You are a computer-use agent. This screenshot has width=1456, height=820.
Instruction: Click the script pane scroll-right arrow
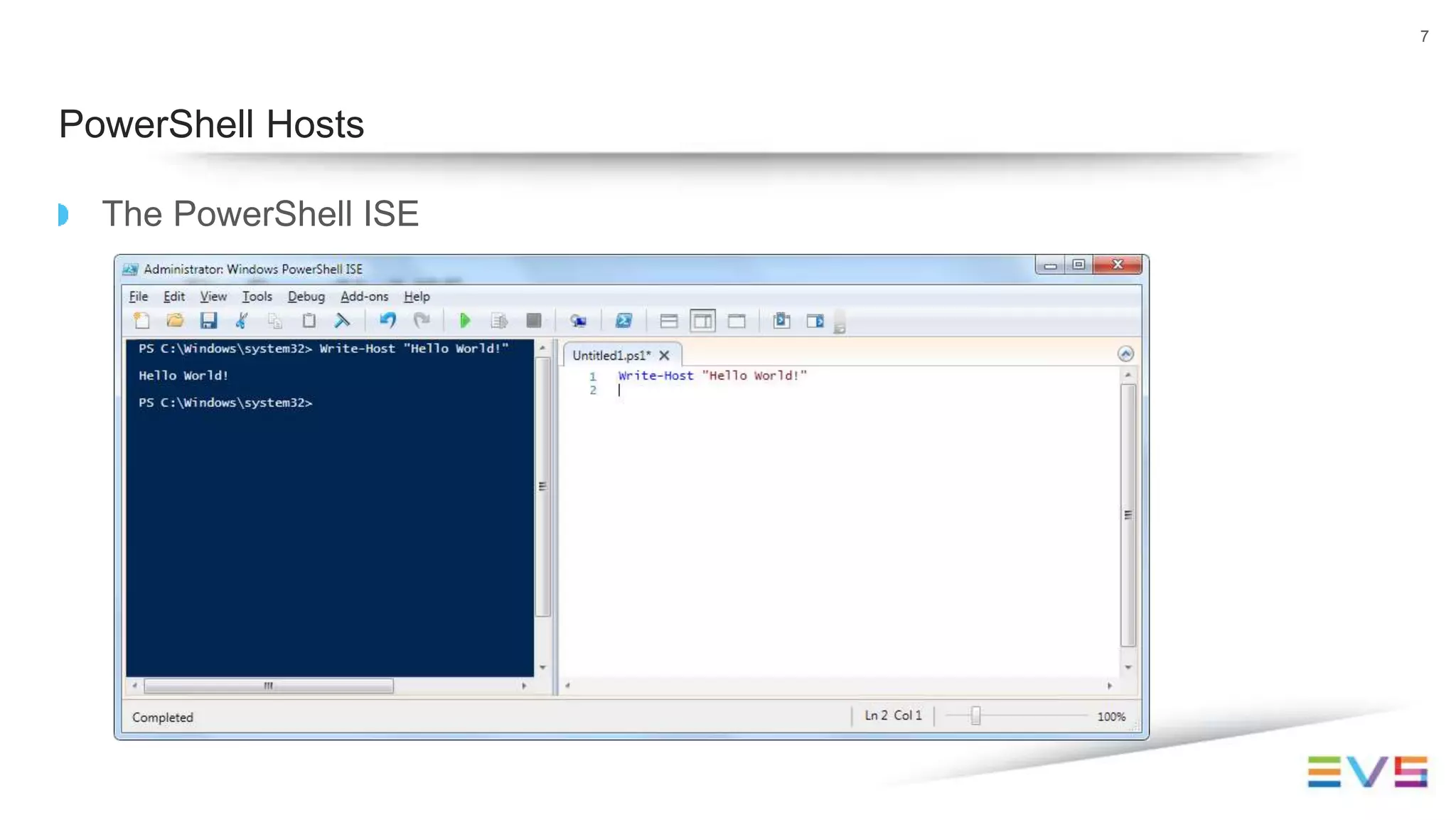pyautogui.click(x=1110, y=686)
